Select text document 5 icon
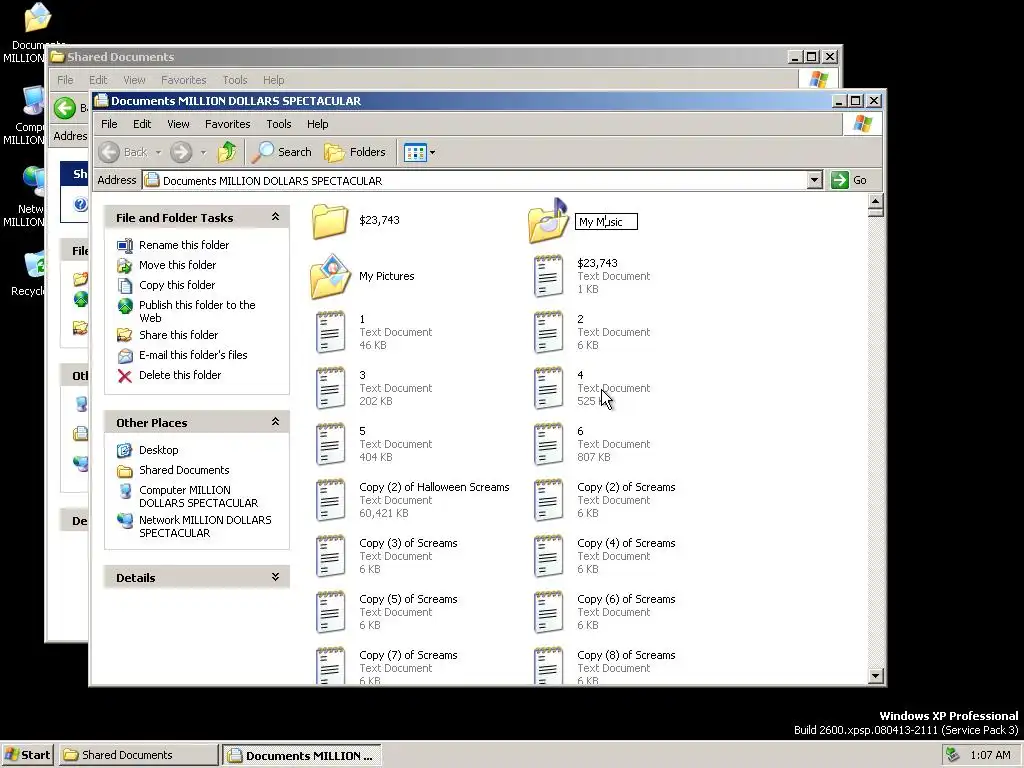 tap(330, 444)
